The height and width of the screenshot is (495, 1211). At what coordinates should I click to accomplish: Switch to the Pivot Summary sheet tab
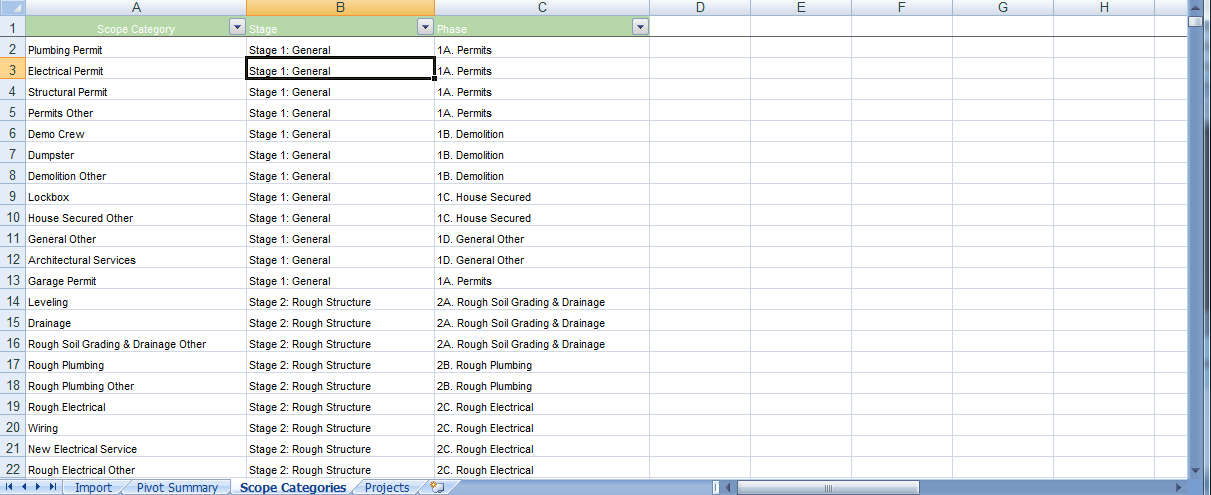177,487
